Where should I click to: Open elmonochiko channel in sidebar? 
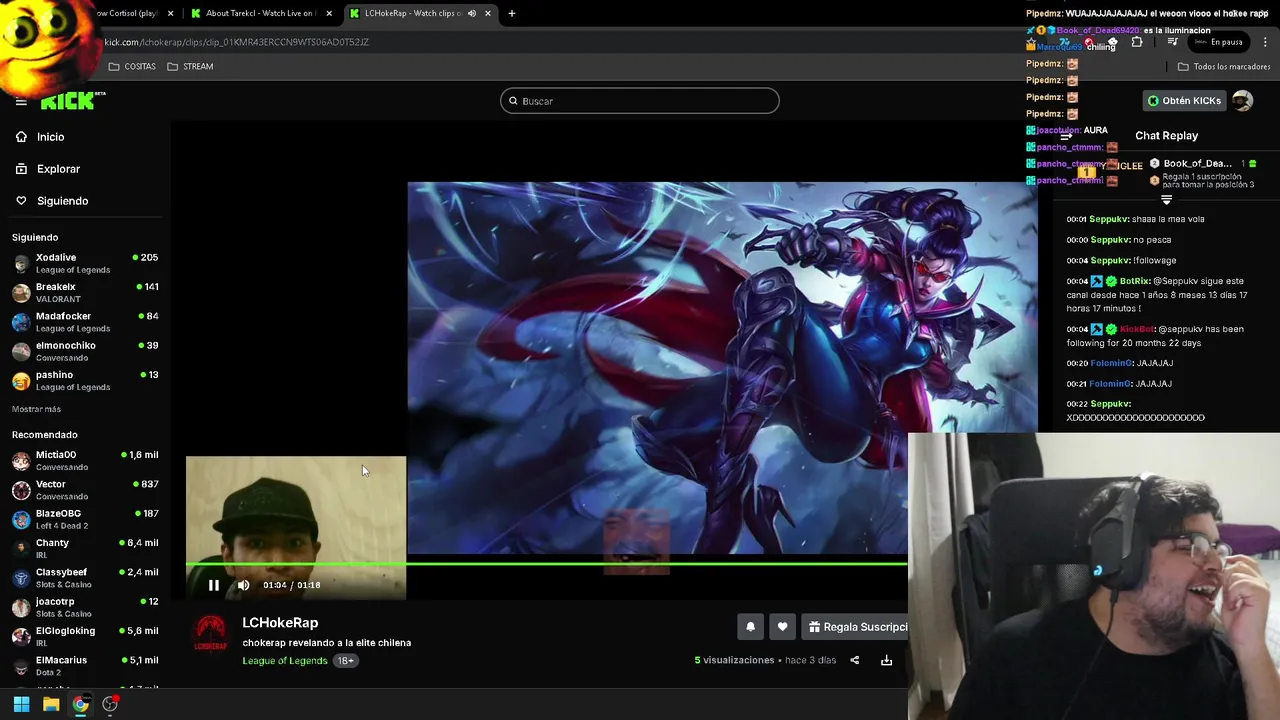85,351
